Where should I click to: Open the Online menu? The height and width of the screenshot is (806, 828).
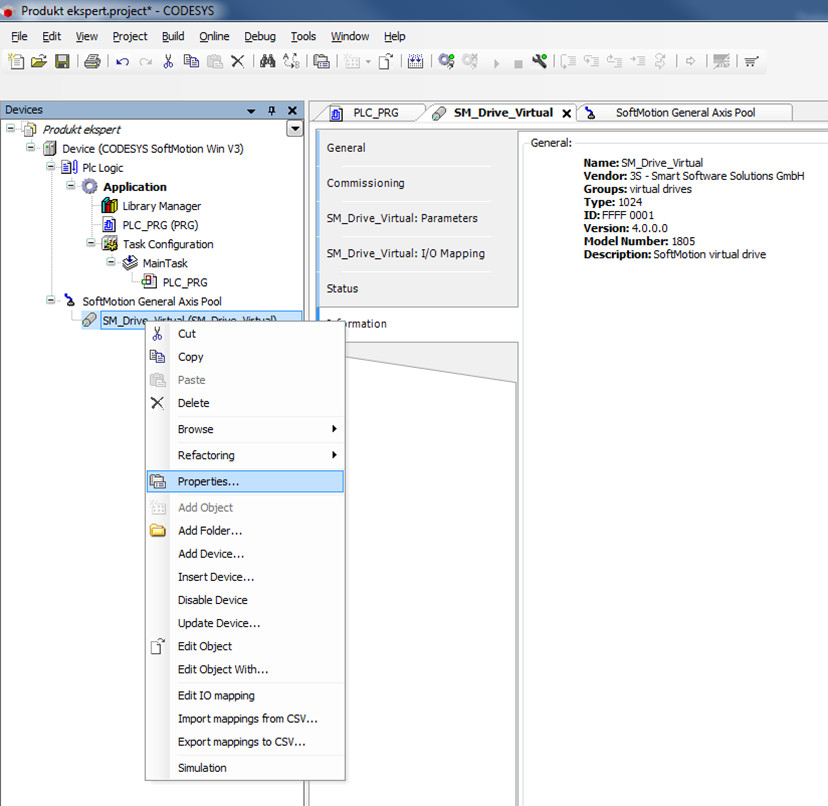coord(214,36)
